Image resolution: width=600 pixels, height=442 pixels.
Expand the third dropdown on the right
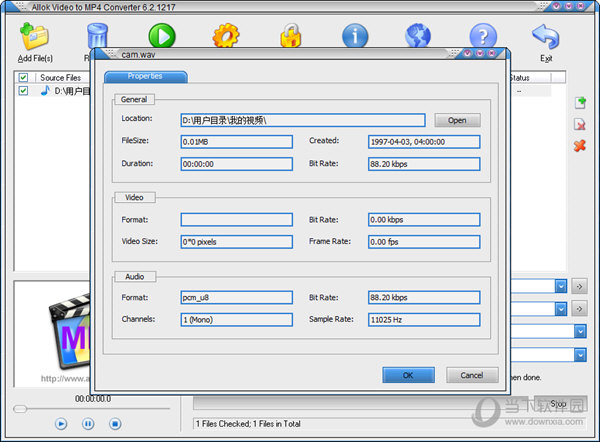click(580, 331)
